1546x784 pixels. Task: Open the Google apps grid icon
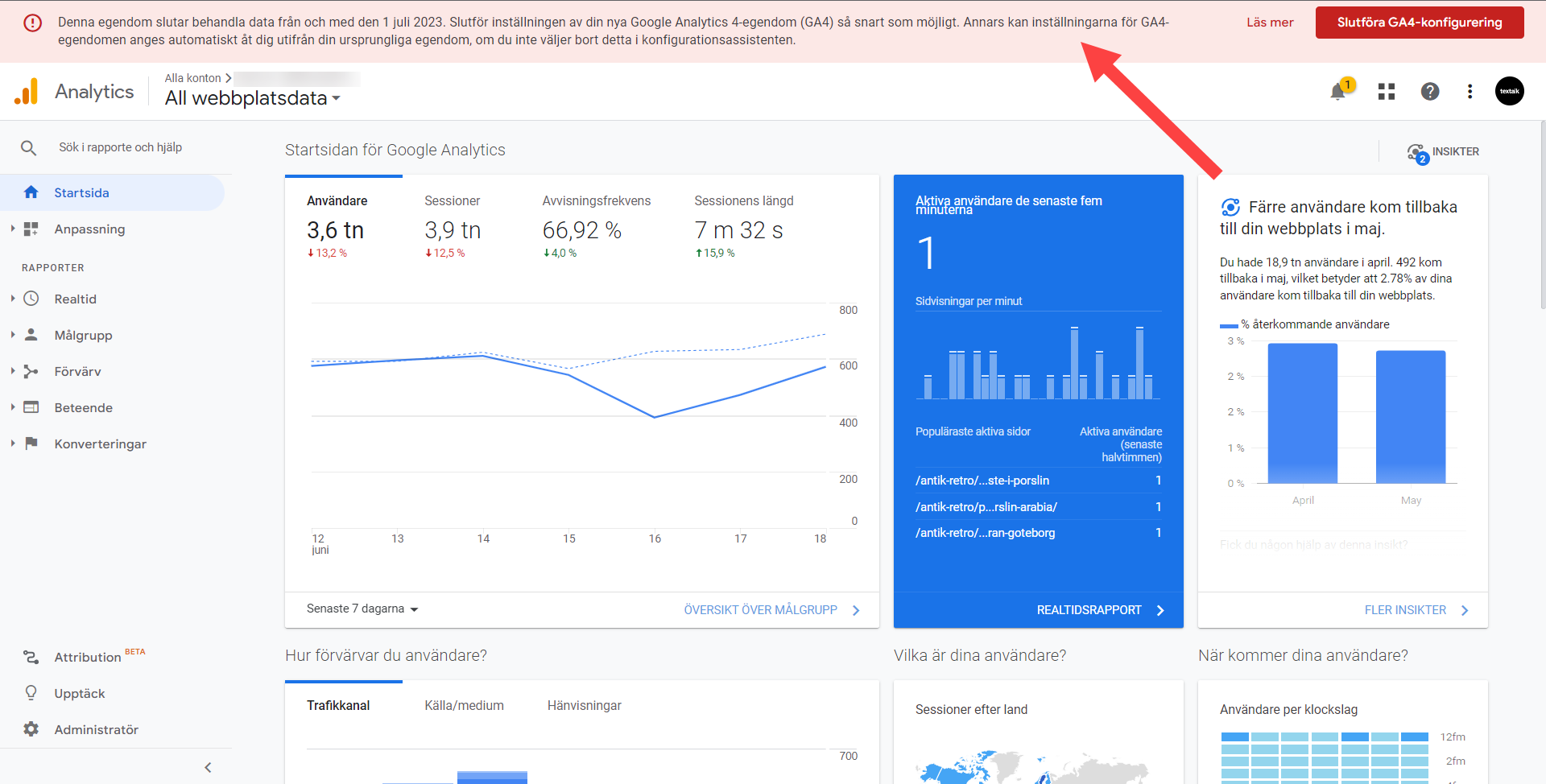coord(1386,92)
